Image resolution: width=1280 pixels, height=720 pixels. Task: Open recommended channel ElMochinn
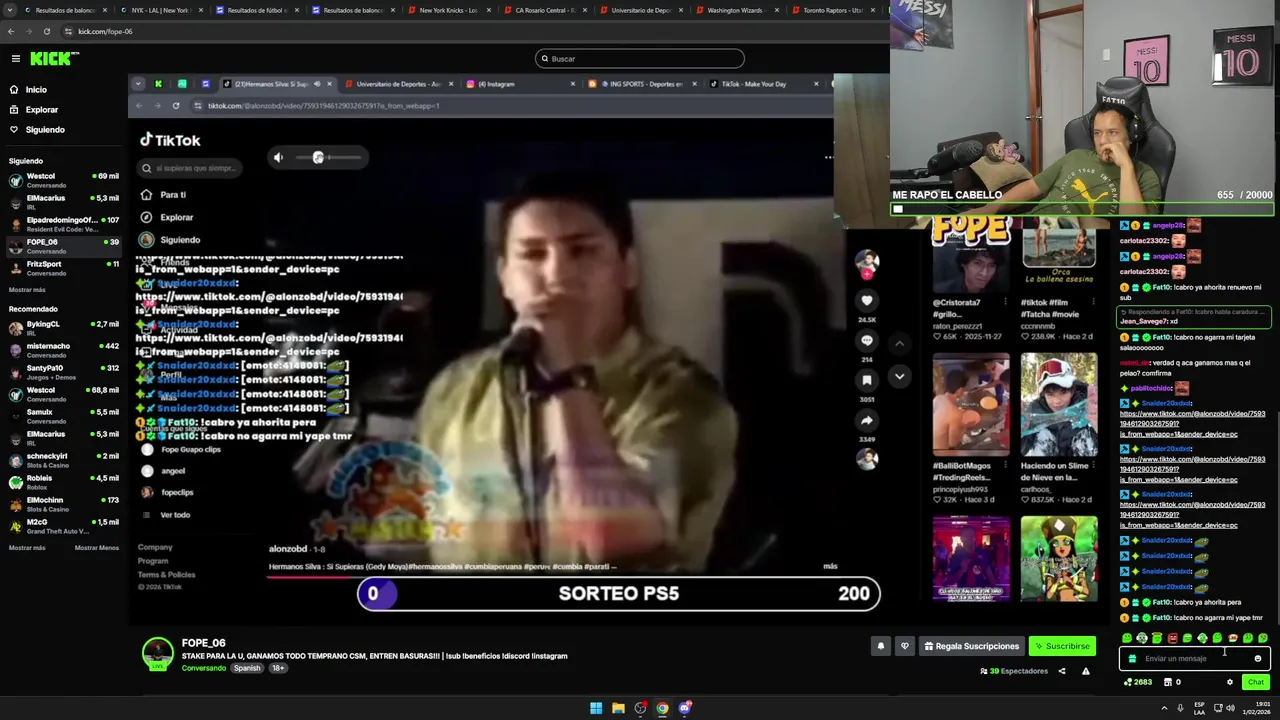point(64,504)
